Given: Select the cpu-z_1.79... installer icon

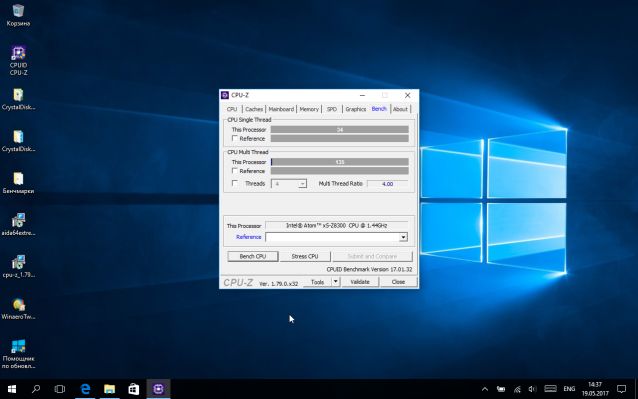Looking at the screenshot, I should coord(18,266).
